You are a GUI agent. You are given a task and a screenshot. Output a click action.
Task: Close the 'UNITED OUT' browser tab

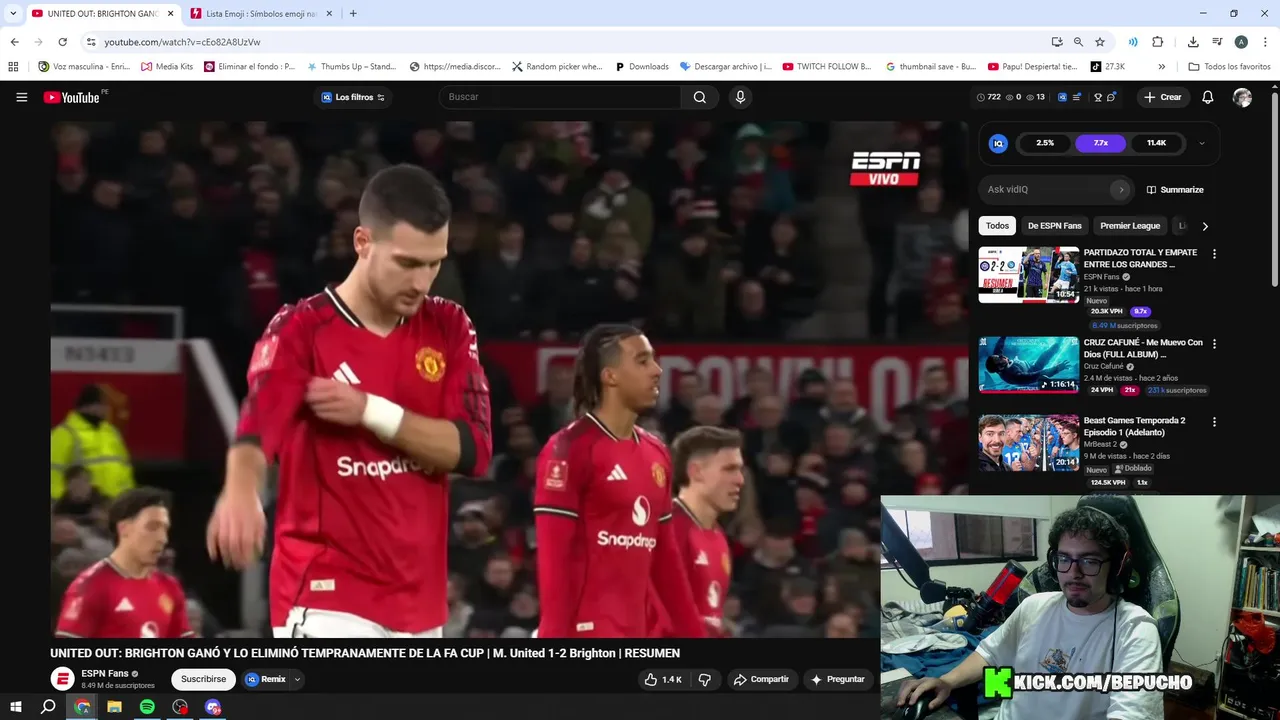(170, 13)
